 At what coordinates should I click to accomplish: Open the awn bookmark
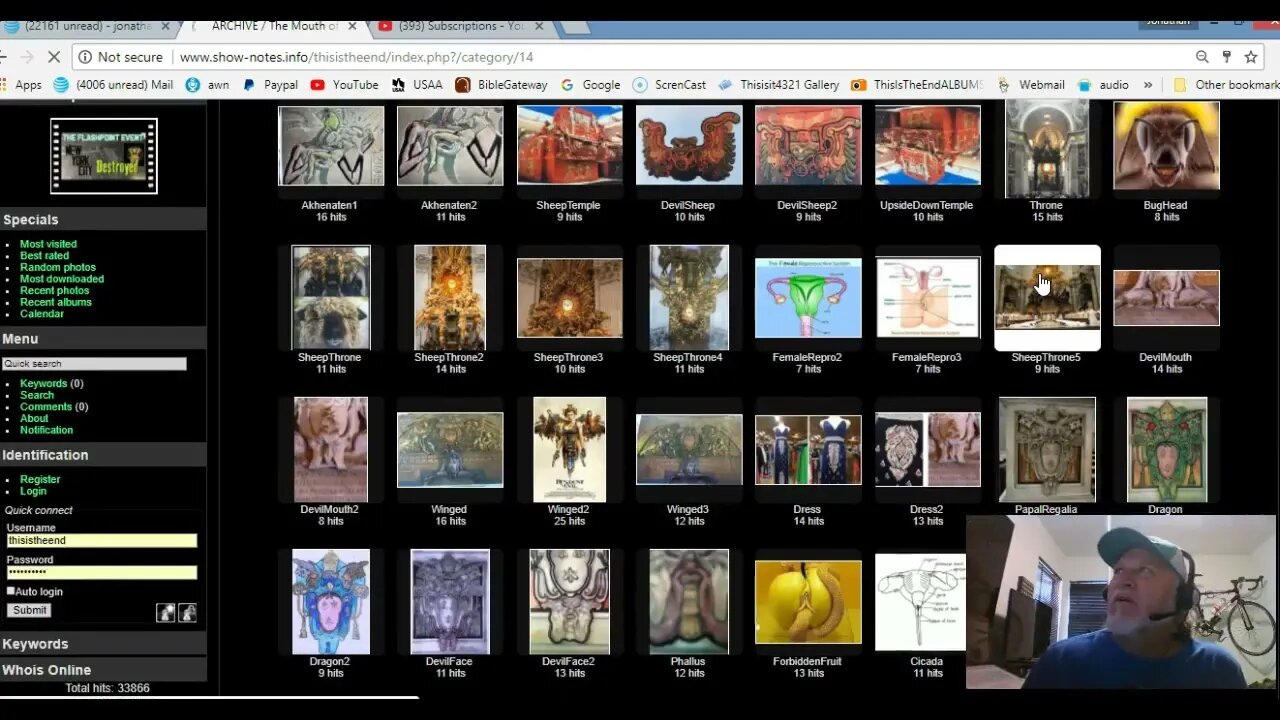208,85
